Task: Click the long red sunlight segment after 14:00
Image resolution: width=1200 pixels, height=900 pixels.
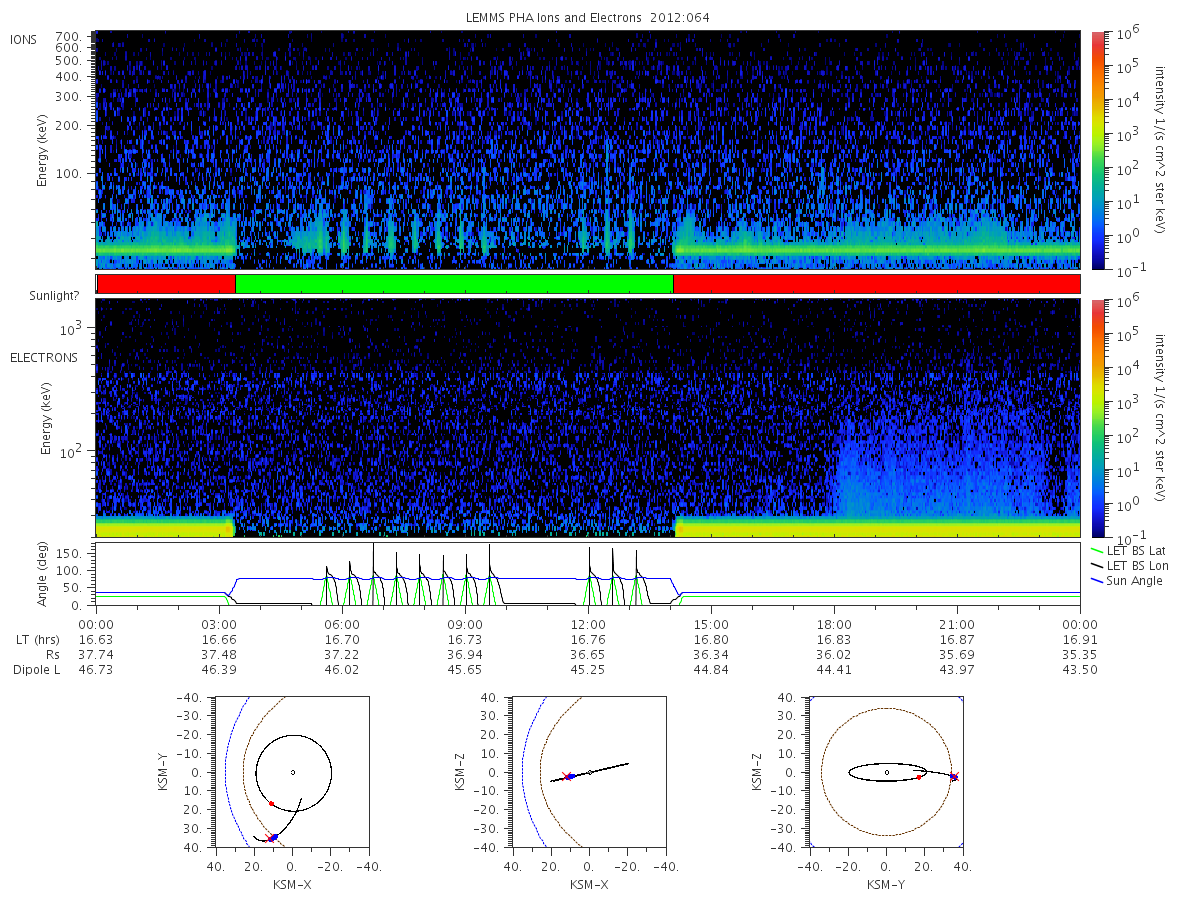Action: click(x=877, y=284)
